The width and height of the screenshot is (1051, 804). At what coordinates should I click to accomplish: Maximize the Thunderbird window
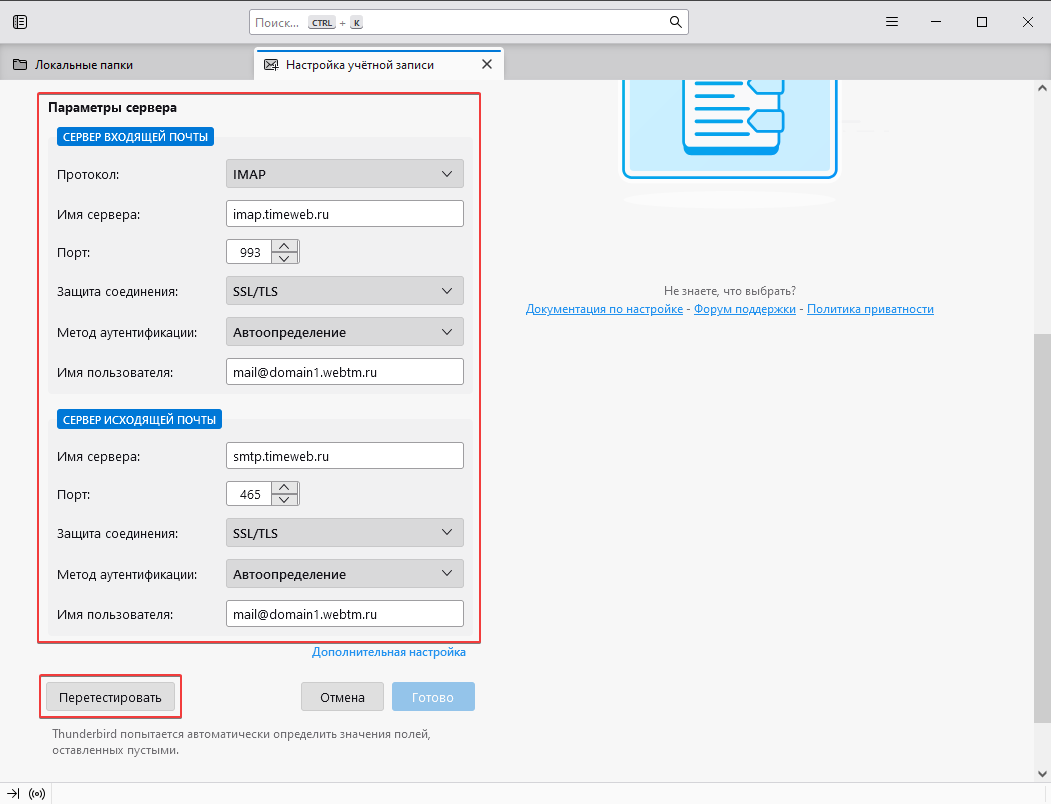tap(982, 22)
